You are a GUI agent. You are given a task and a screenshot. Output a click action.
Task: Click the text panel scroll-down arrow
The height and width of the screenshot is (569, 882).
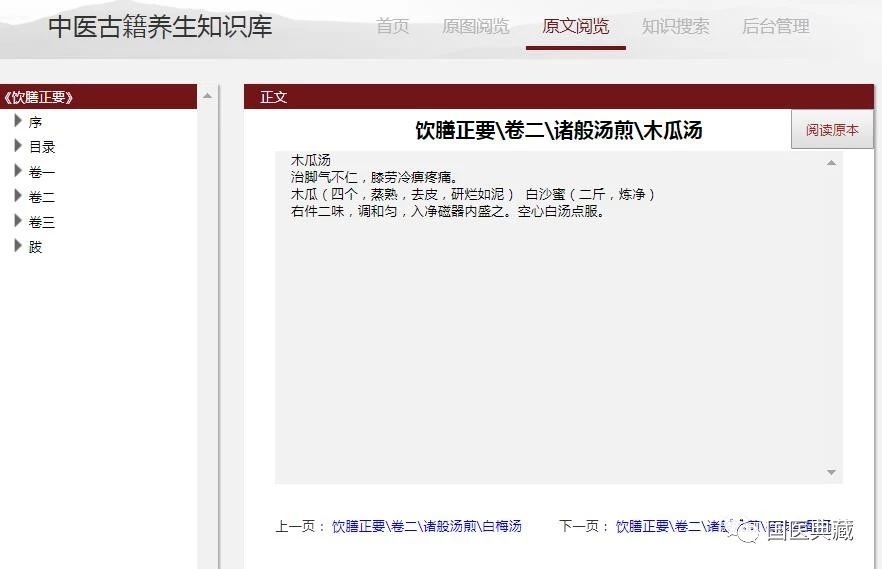(x=831, y=472)
